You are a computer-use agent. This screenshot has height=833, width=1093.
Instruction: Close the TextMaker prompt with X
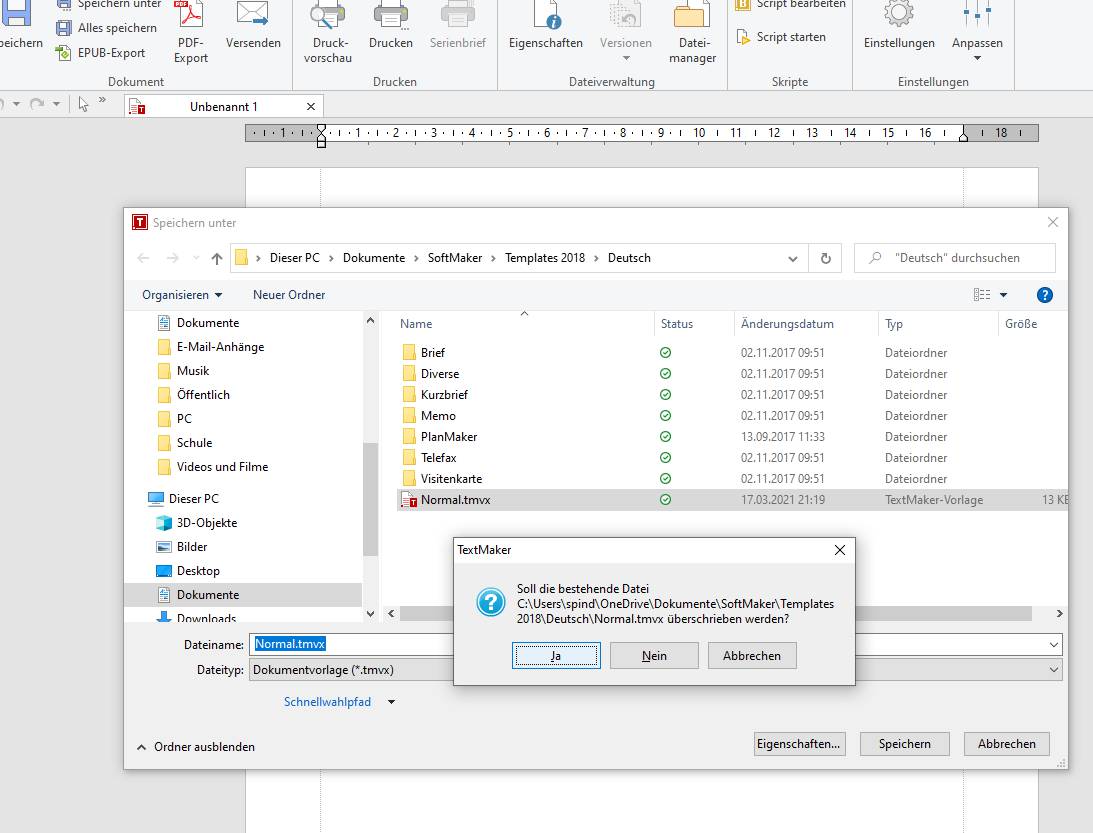click(840, 550)
